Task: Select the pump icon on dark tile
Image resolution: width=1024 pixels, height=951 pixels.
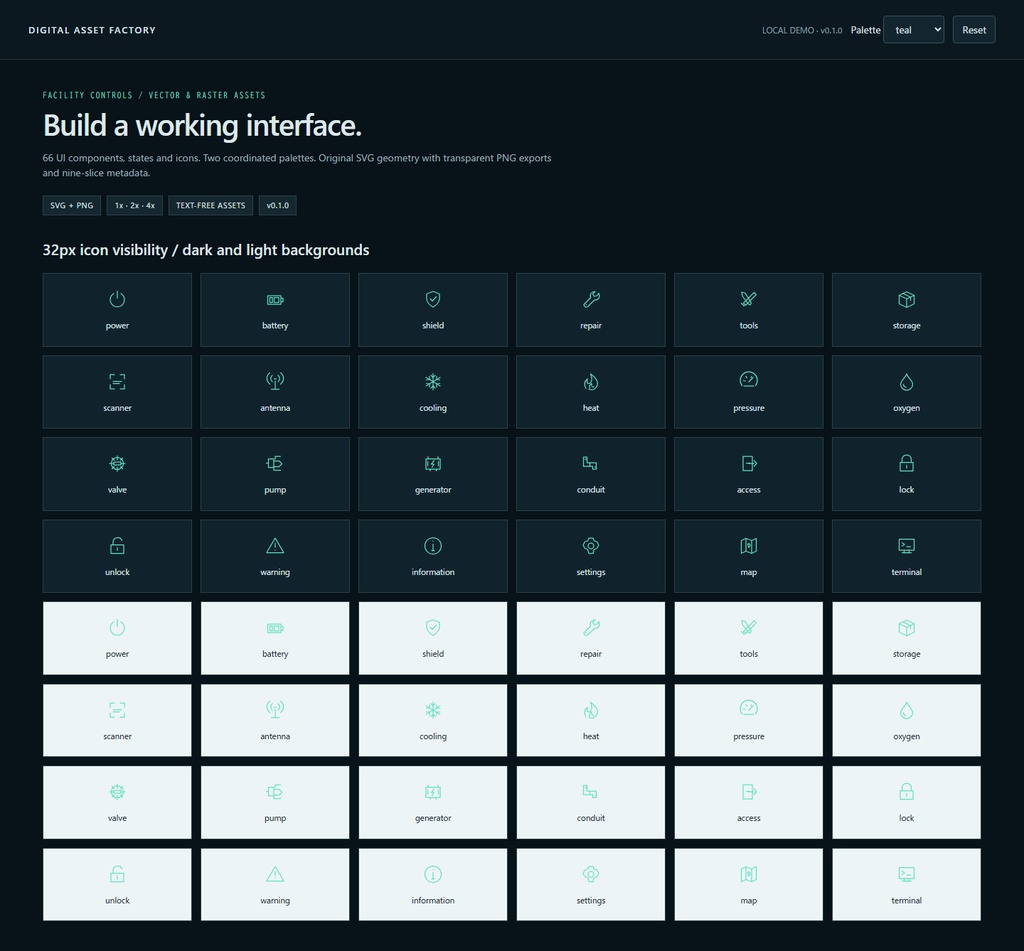Action: pos(275,464)
